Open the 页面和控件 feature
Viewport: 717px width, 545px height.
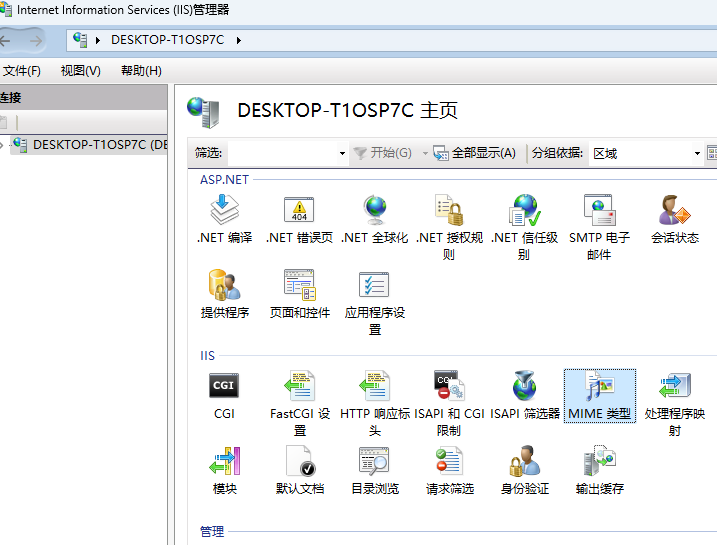tap(300, 294)
